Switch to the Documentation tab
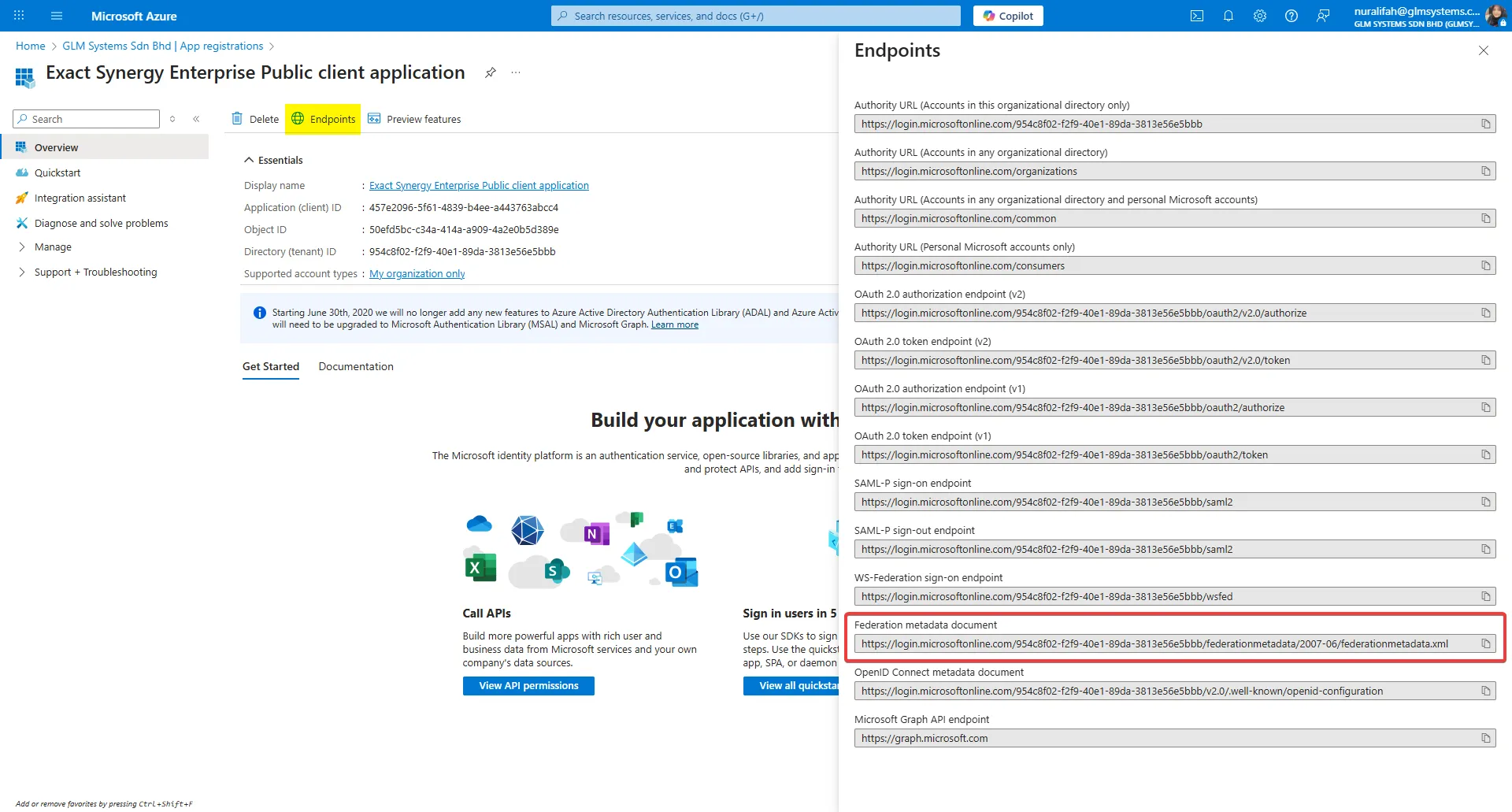The width and height of the screenshot is (1512, 812). point(356,367)
